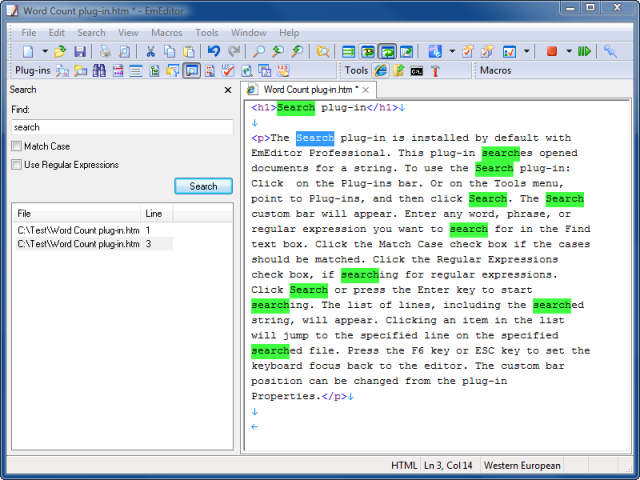Click the Find in Files folder magnifier icon
640x480 pixels.
tap(323, 51)
